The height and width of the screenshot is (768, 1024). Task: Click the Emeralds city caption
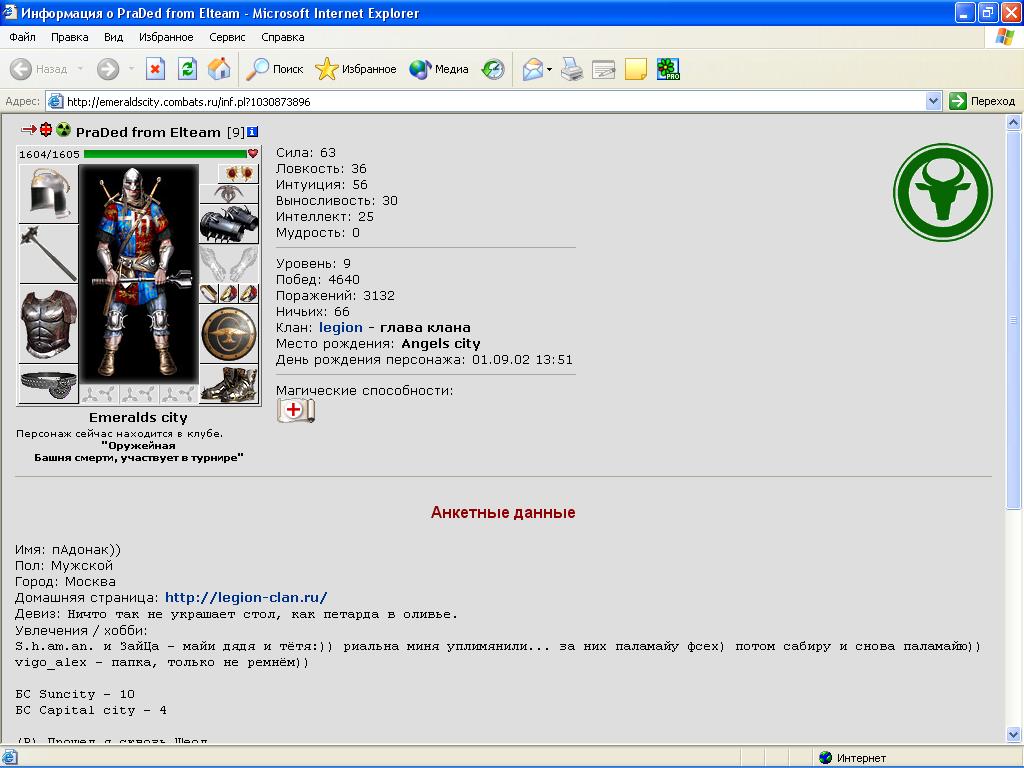(138, 418)
